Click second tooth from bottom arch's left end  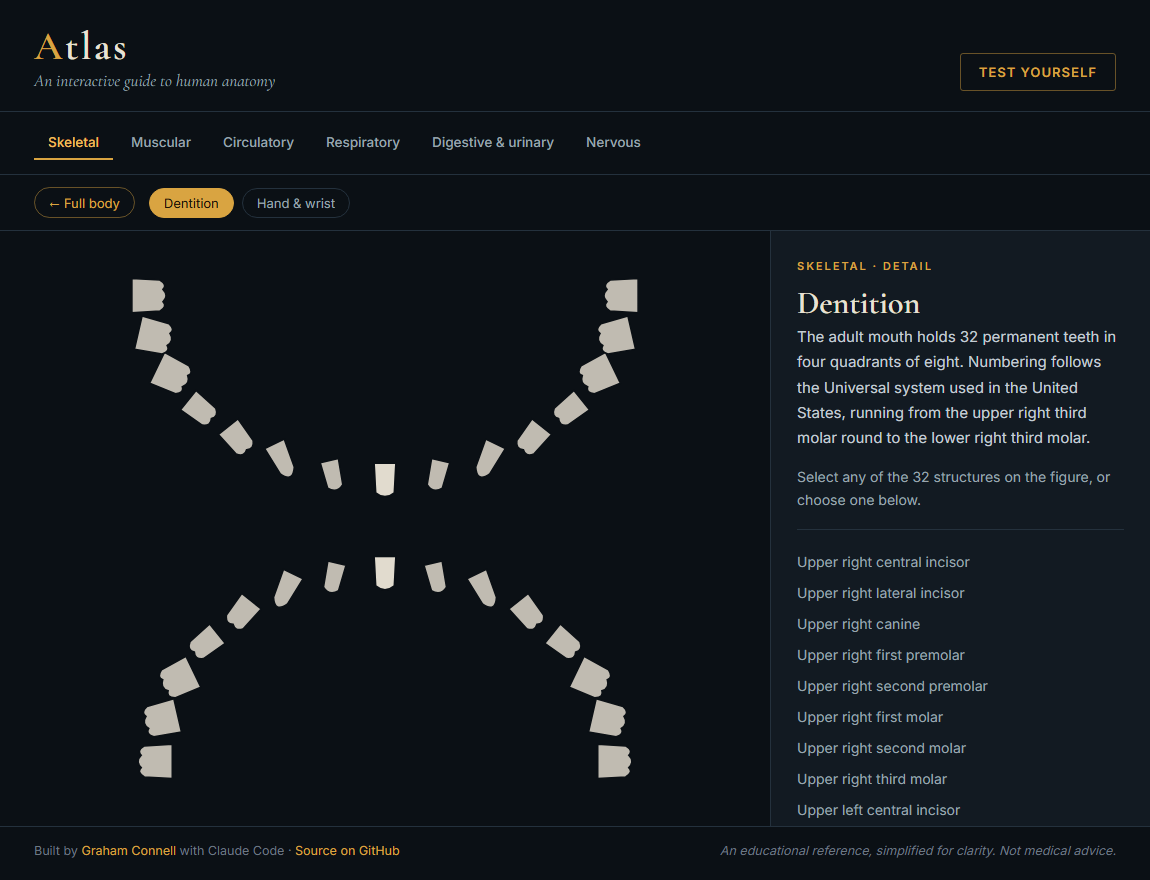163,718
